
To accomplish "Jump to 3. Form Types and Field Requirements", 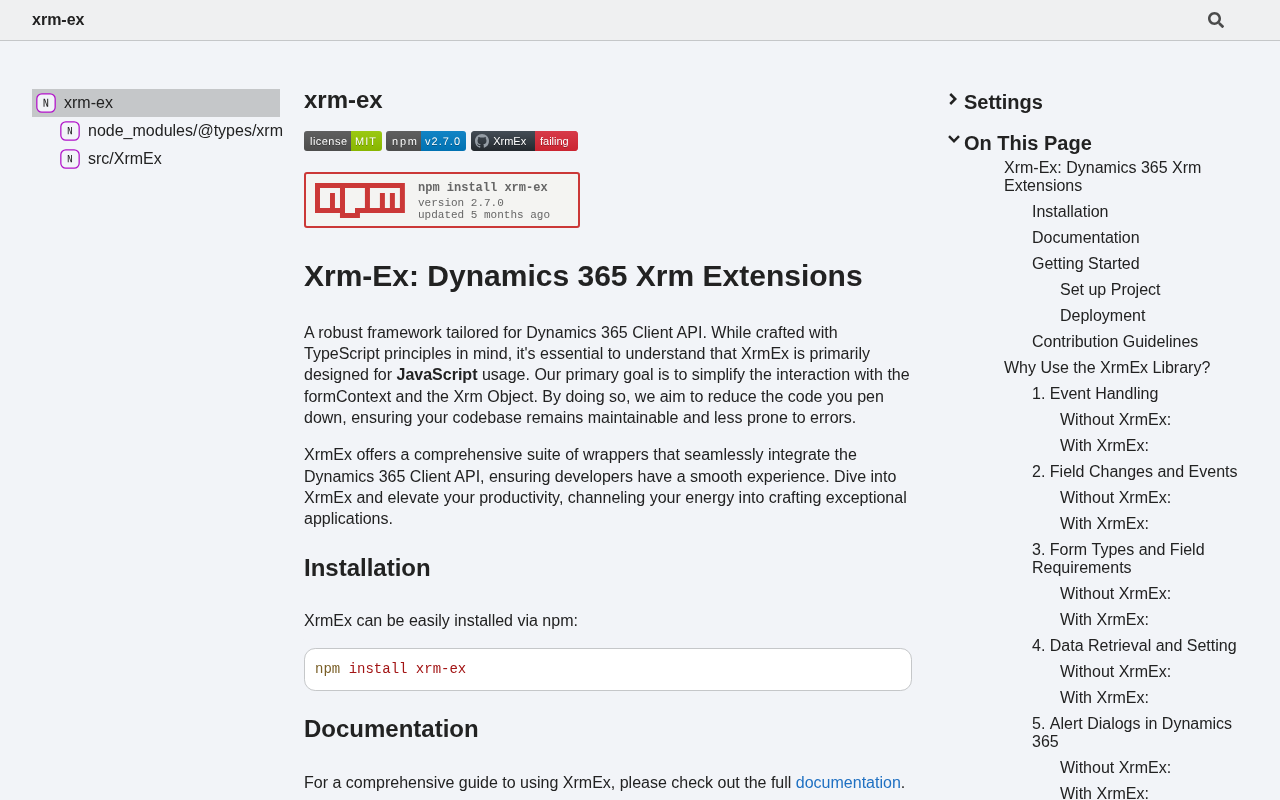I will [x=1118, y=559].
